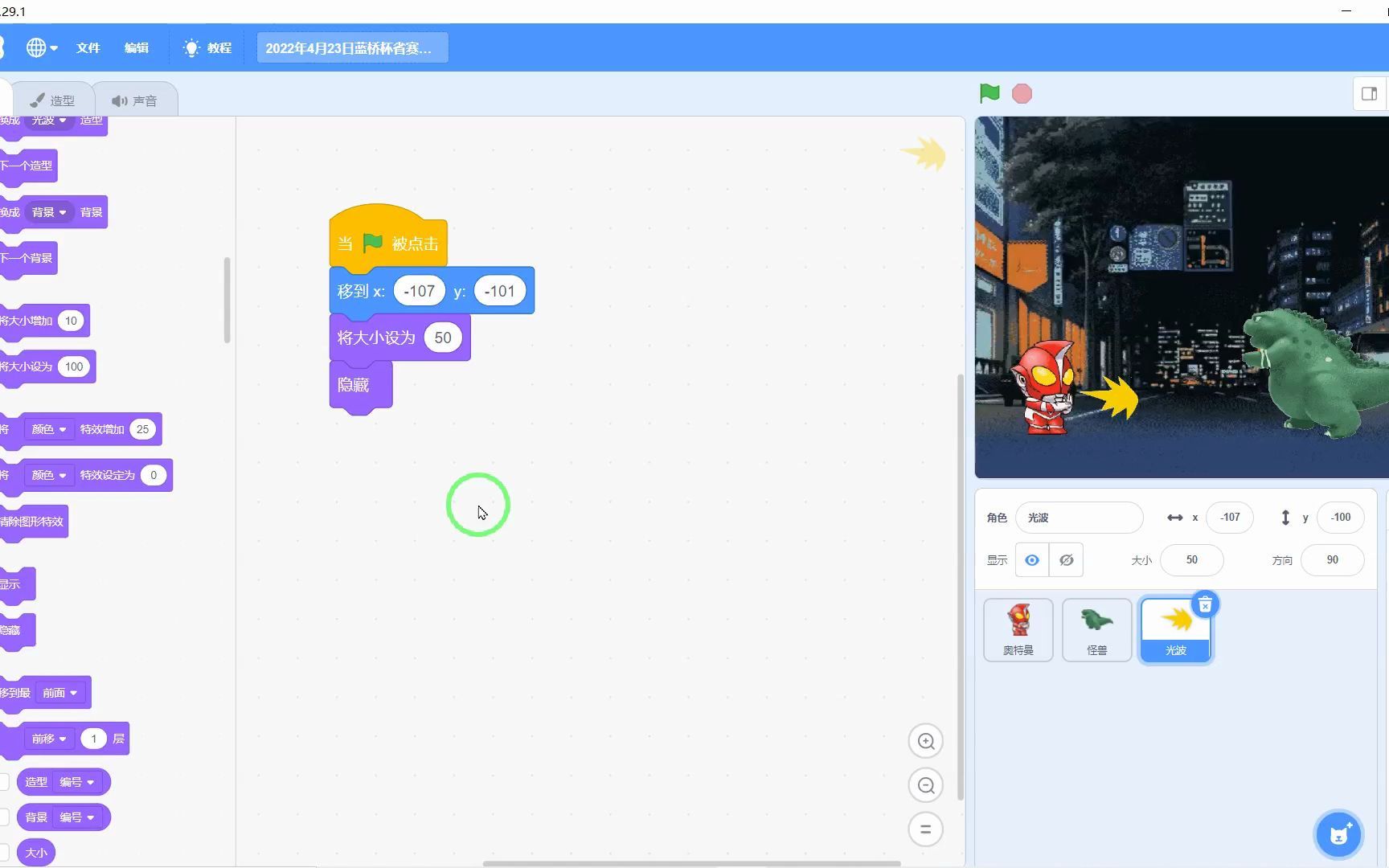
Task: Click the sprite x position field
Action: point(1230,518)
